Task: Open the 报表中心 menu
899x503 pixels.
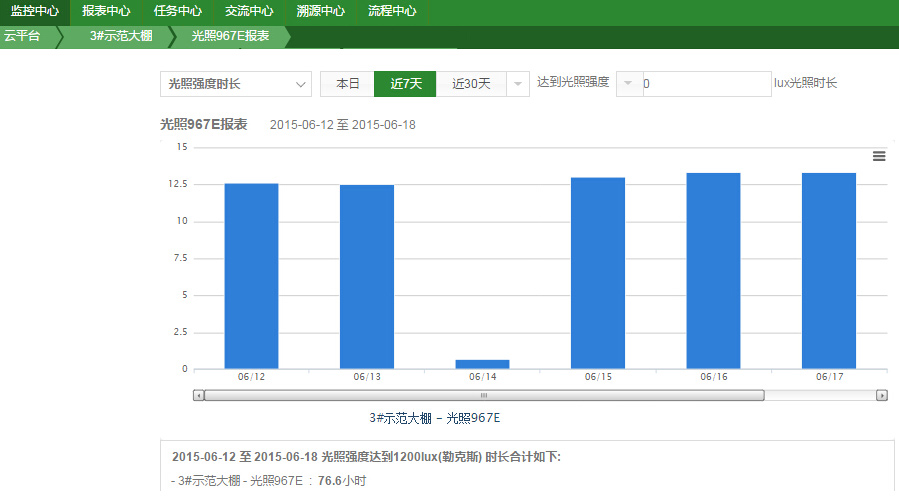Action: (106, 11)
